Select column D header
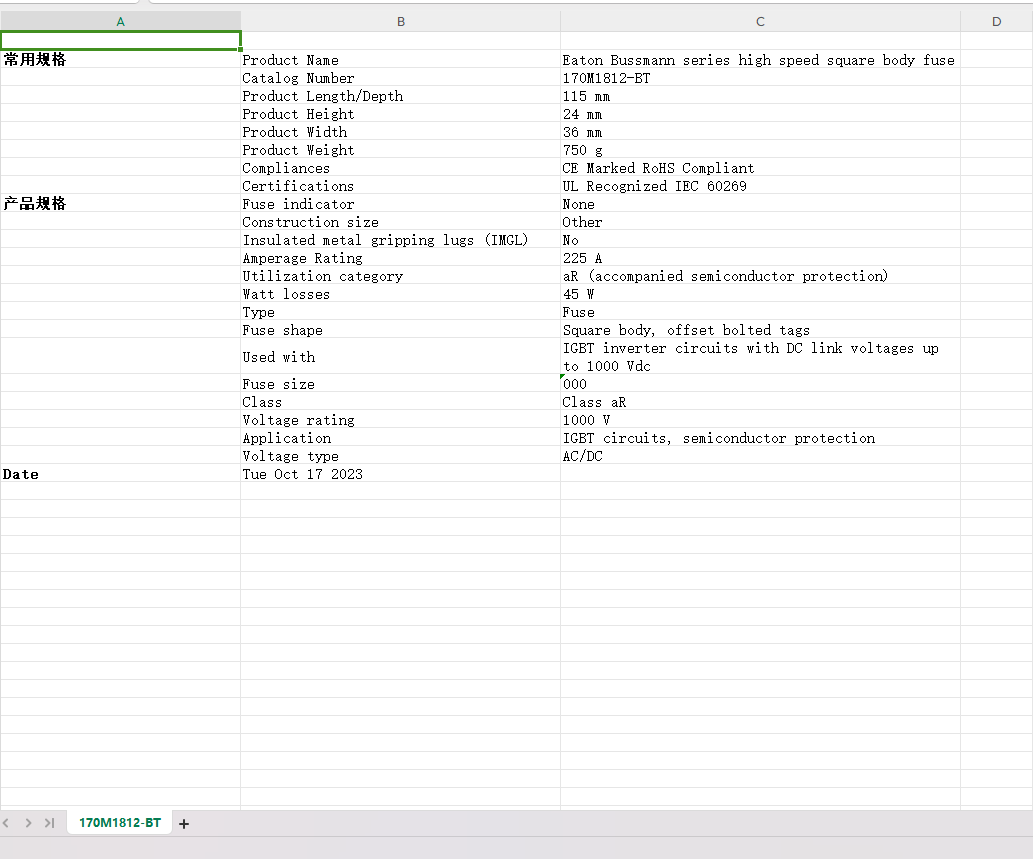 (996, 22)
